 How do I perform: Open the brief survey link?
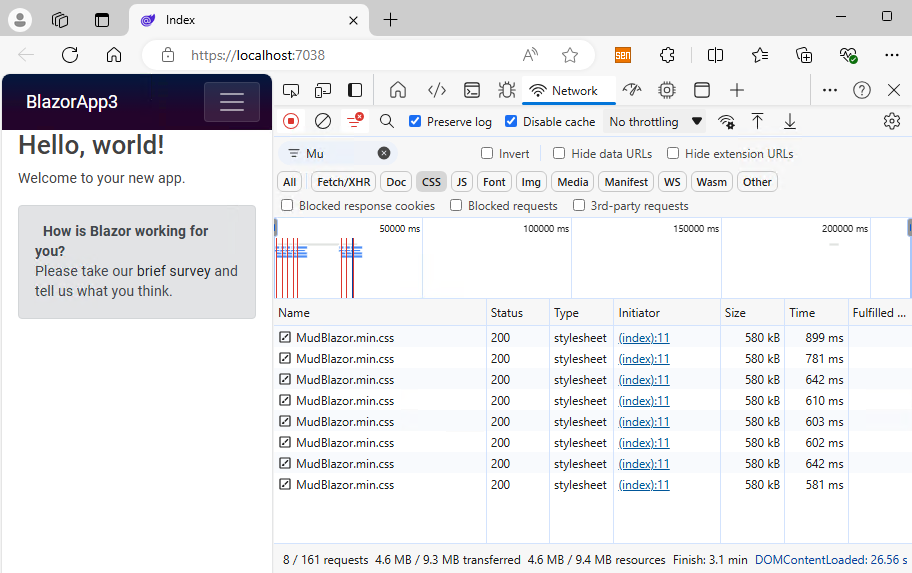(175, 271)
